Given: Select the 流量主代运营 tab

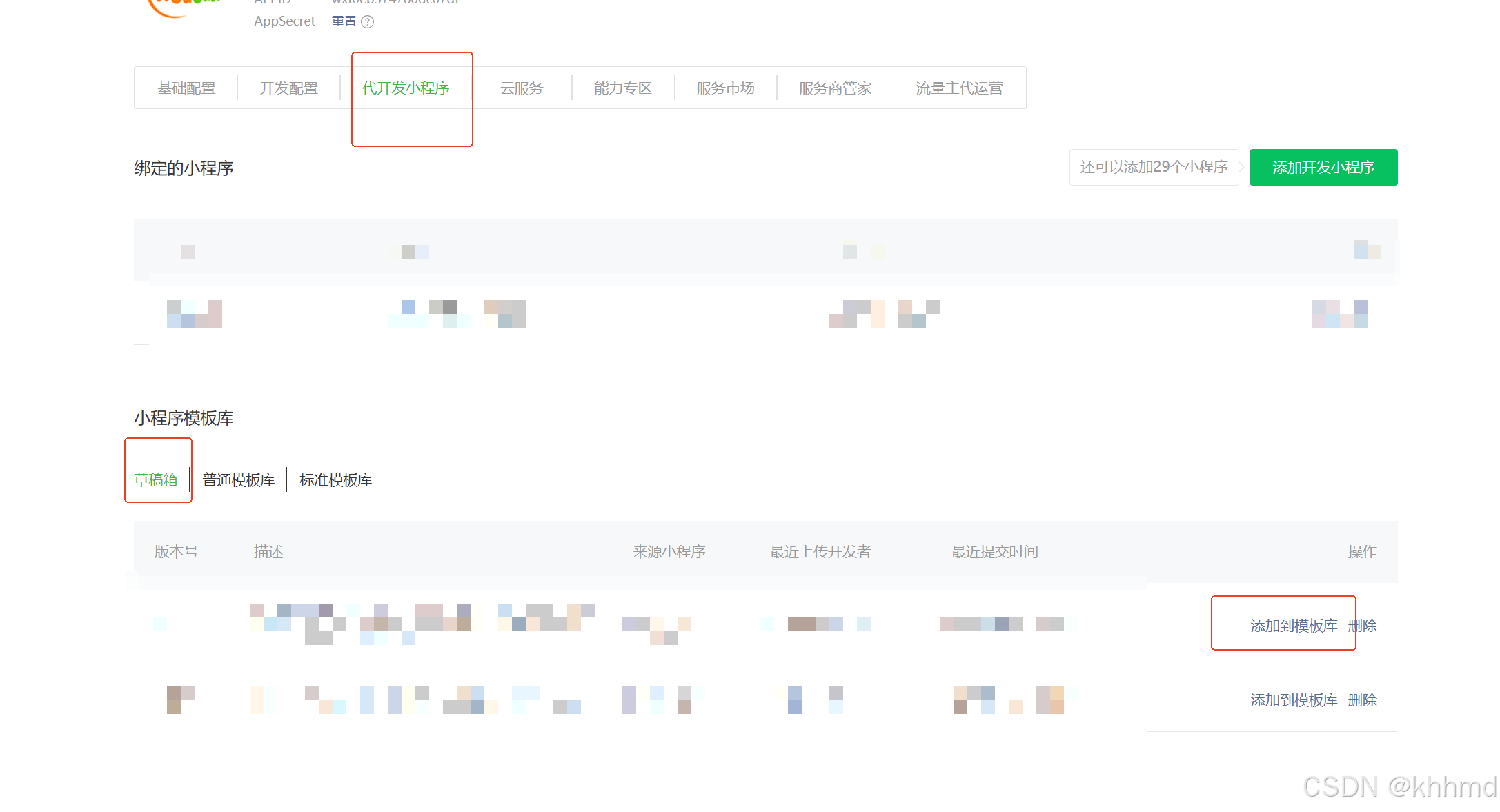Looking at the screenshot, I should pyautogui.click(x=959, y=88).
